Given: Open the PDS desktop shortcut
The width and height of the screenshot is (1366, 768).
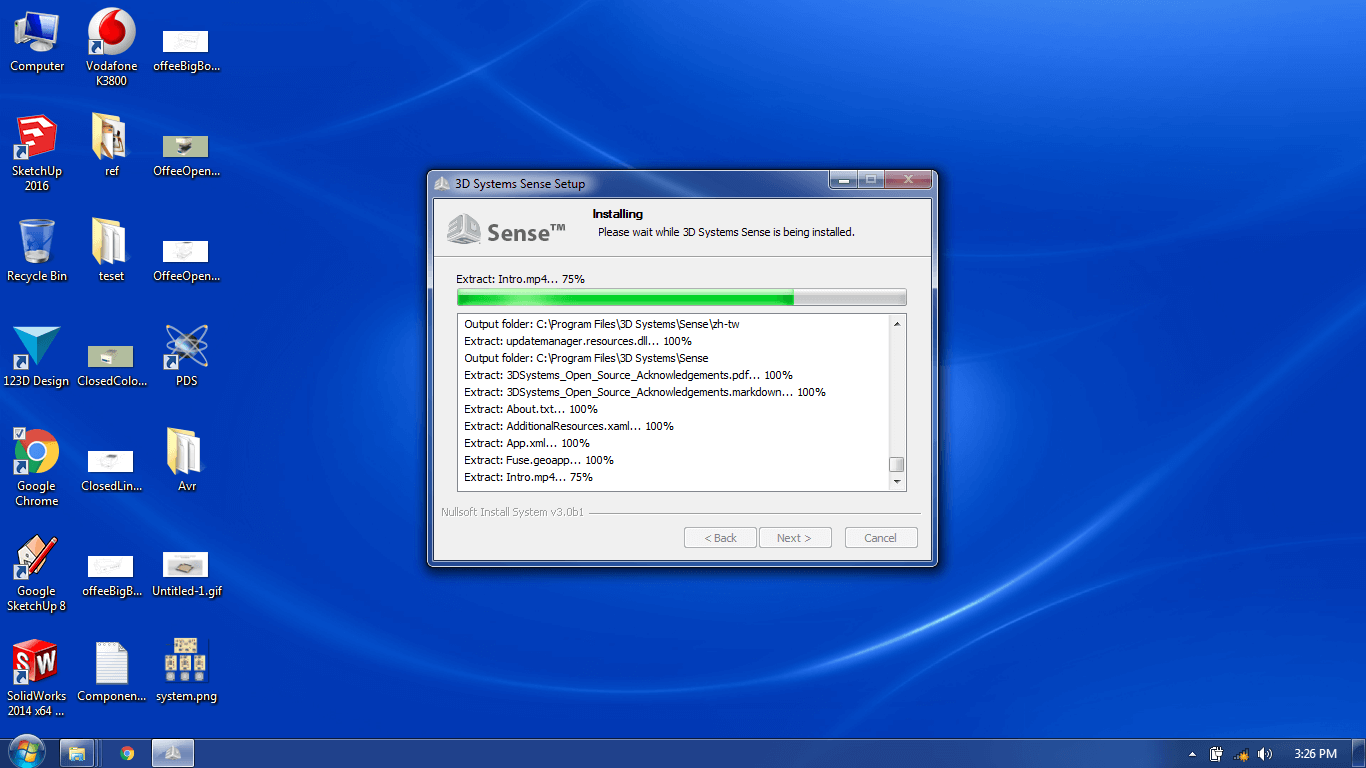Looking at the screenshot, I should (187, 356).
